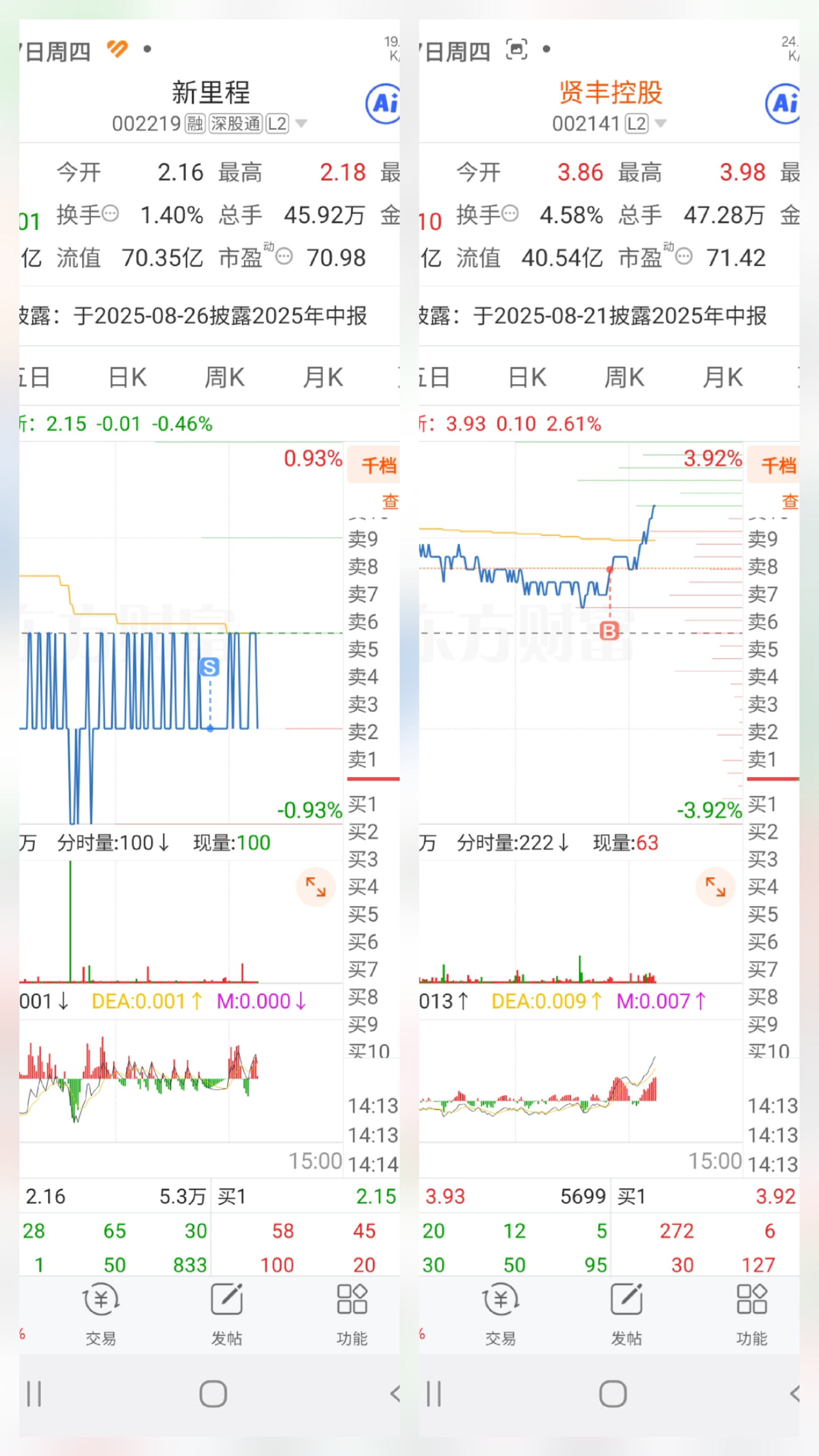Open 千档 depth button in right panel
Viewport: 819px width, 1456px height.
pyautogui.click(x=773, y=464)
